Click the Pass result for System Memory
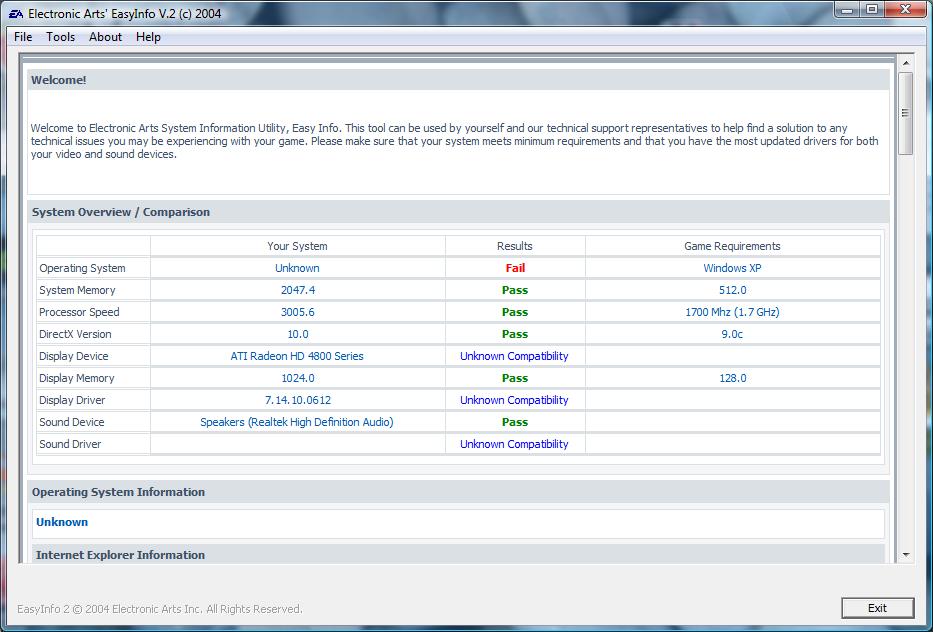 pos(515,290)
